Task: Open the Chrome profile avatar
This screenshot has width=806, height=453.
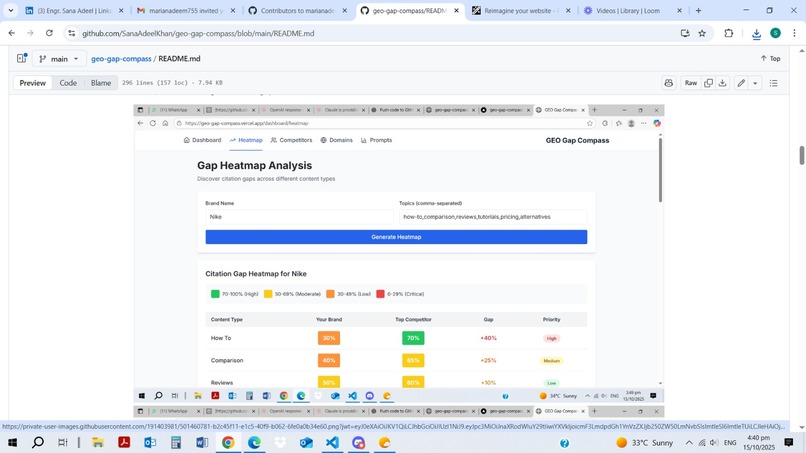Action: tap(776, 33)
